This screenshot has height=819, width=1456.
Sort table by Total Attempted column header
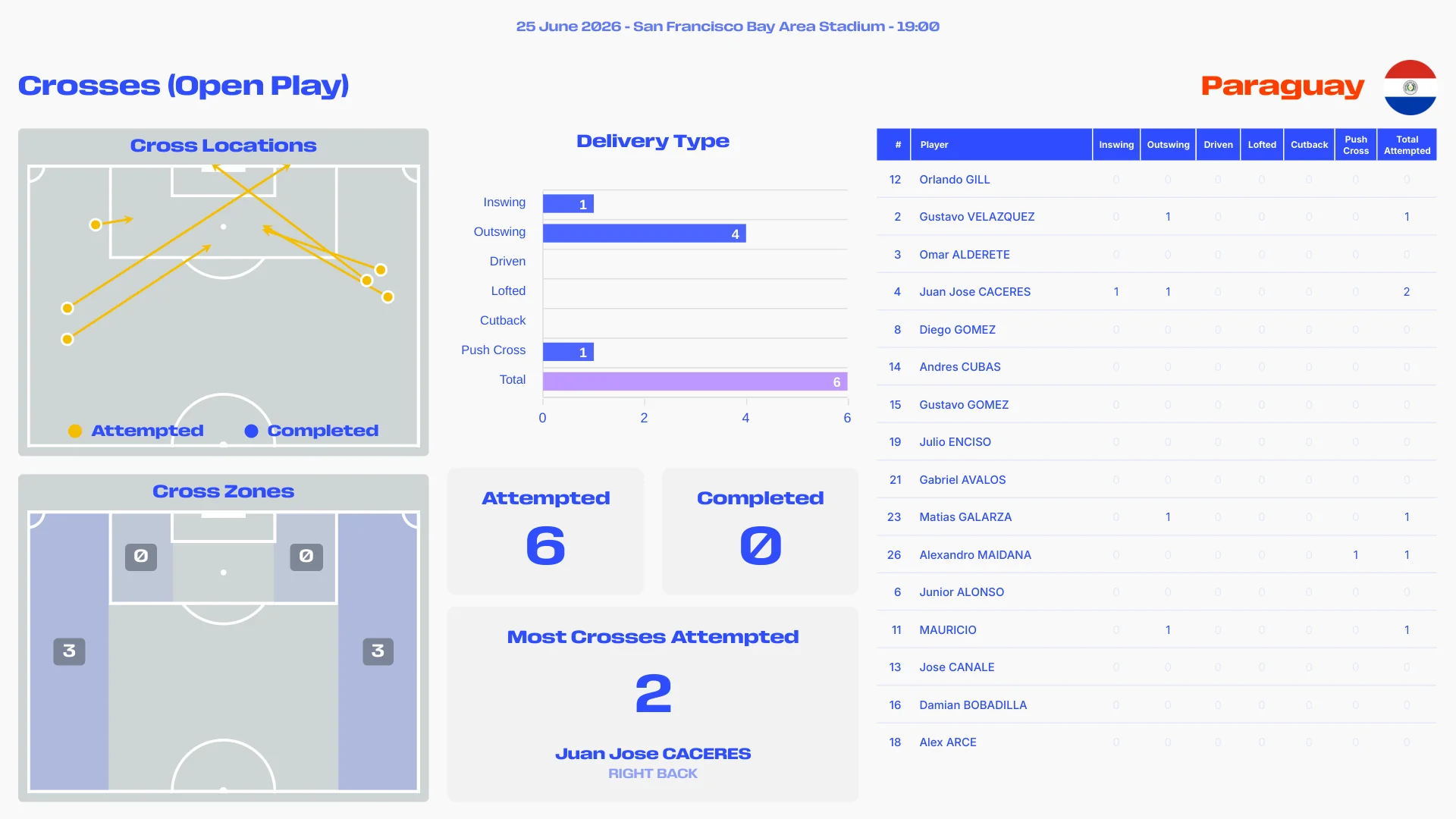click(x=1407, y=145)
